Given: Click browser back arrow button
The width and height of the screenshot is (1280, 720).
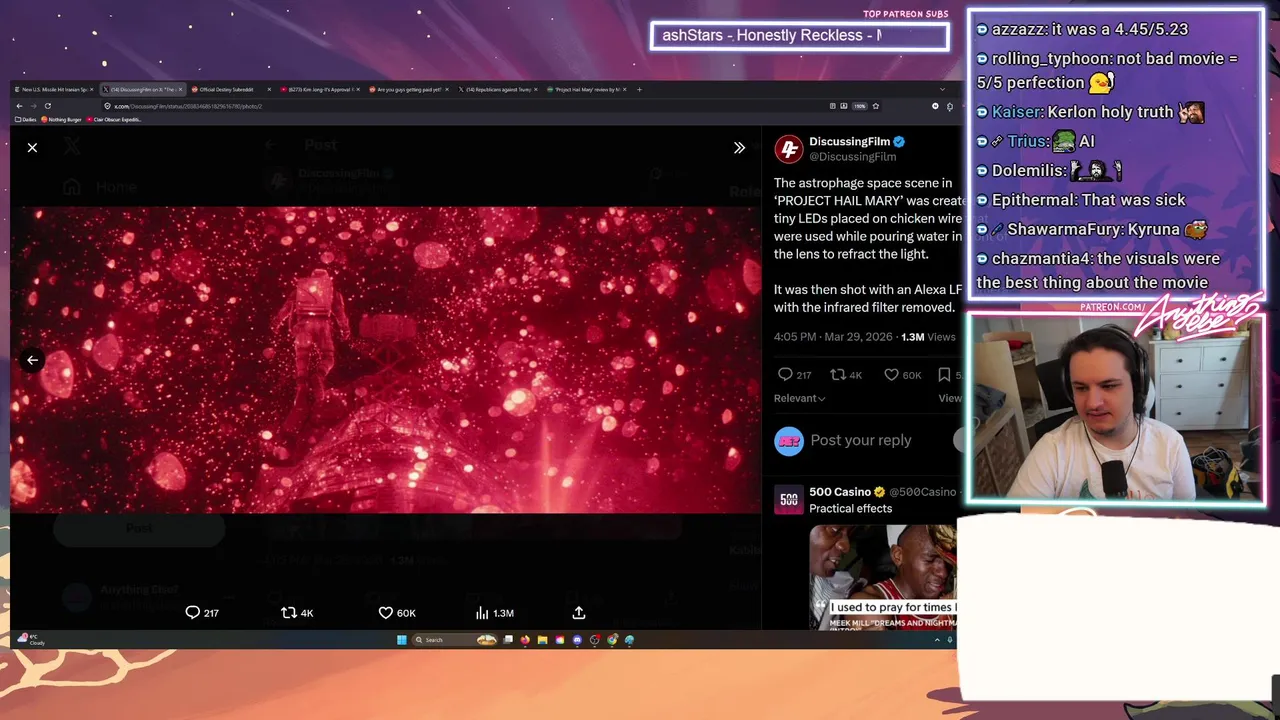Looking at the screenshot, I should point(19,106).
